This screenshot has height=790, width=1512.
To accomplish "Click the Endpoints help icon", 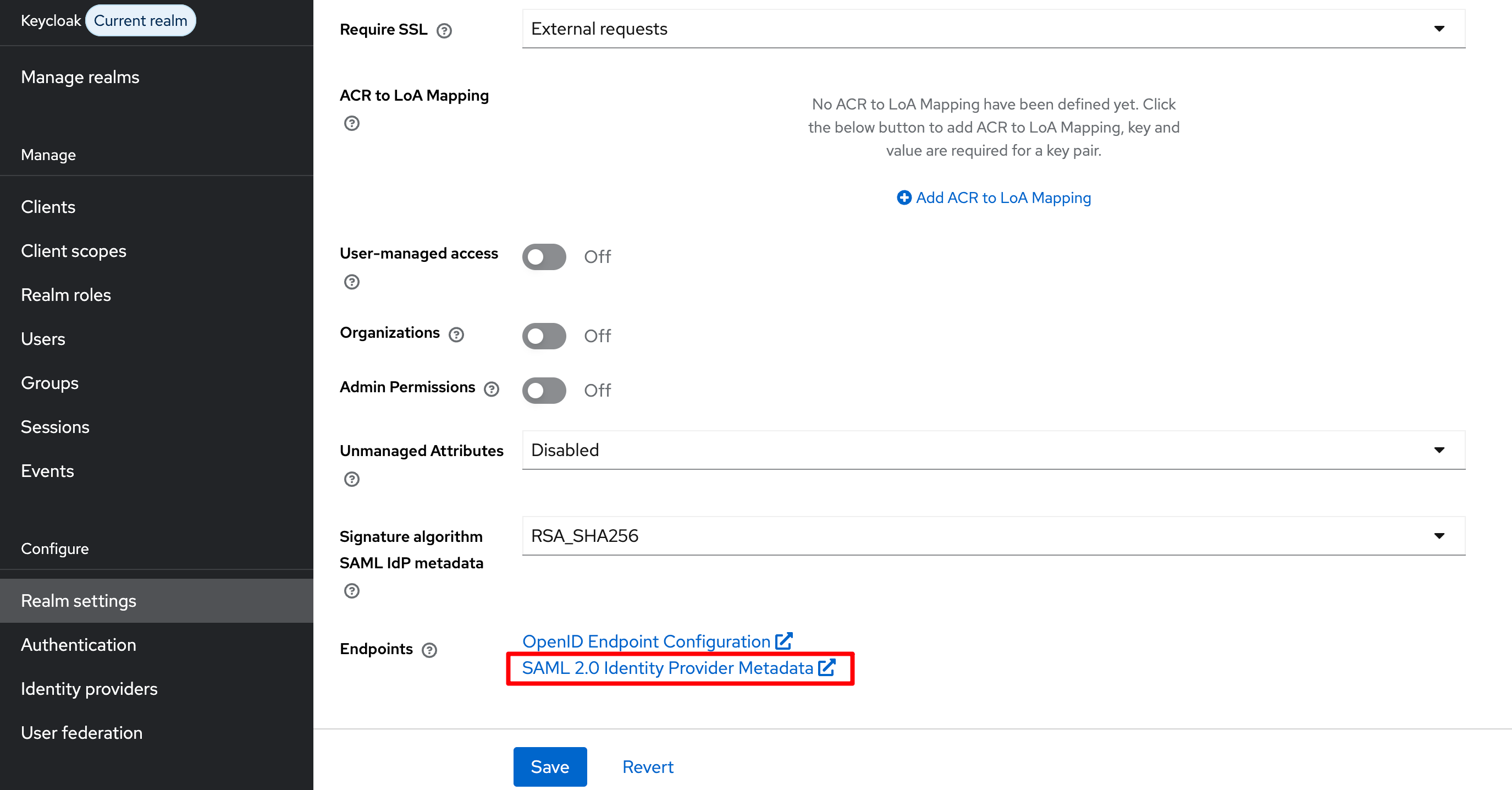I will click(429, 650).
